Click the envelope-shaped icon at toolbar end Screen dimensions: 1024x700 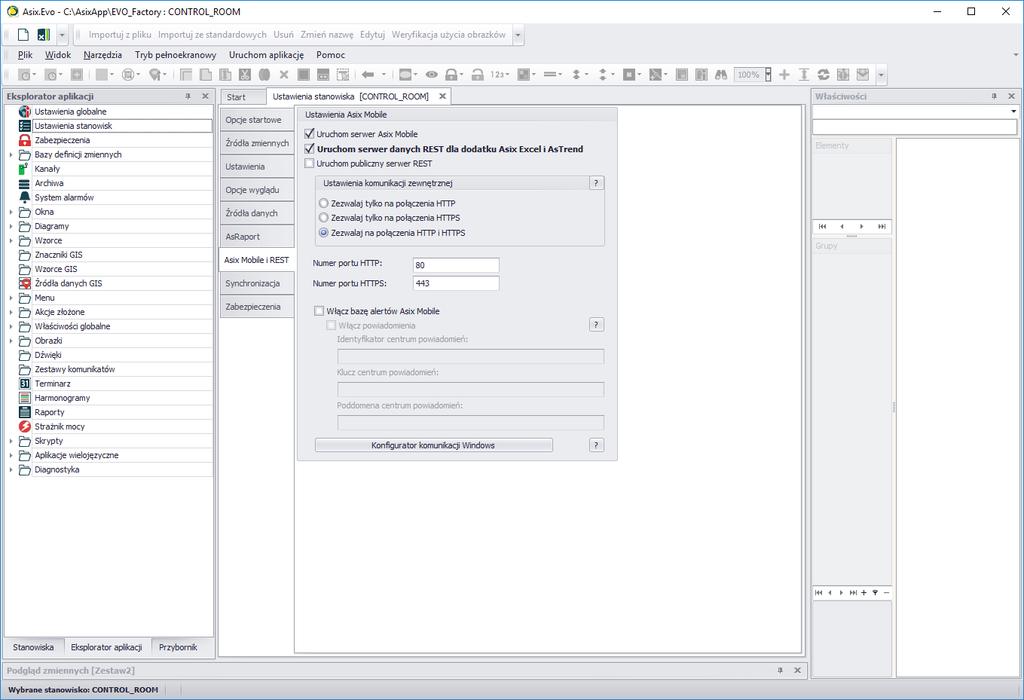click(x=863, y=74)
